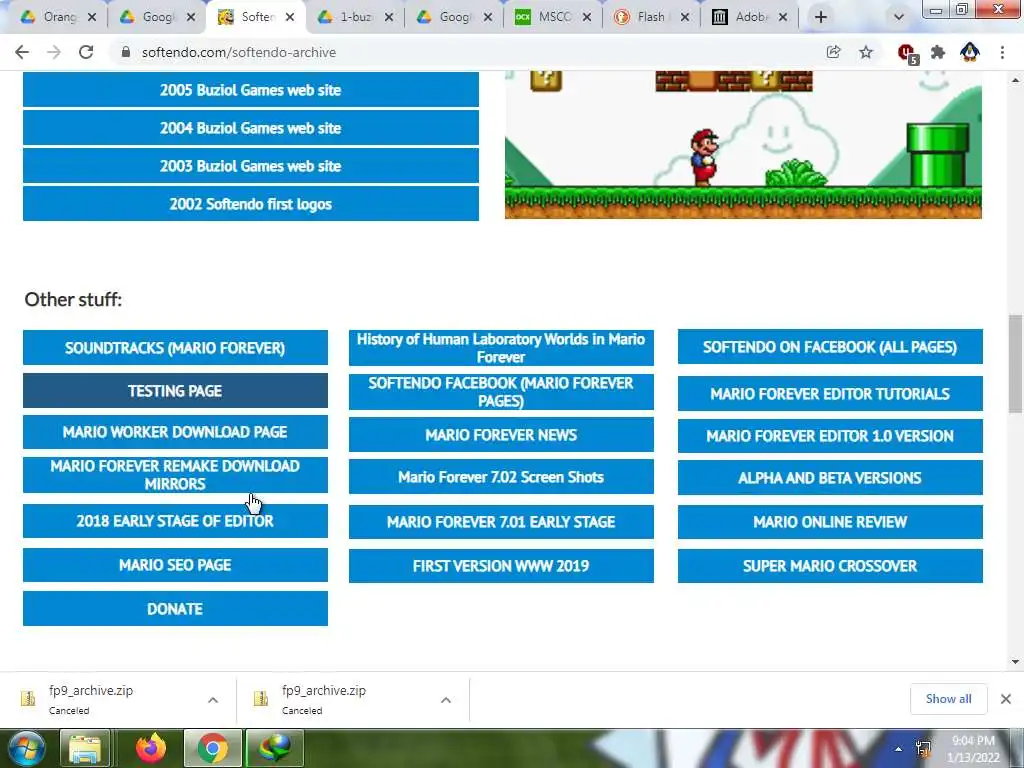Screen dimensions: 1024x768
Task: Open Windows Explorer from taskbar
Action: pyautogui.click(x=85, y=748)
